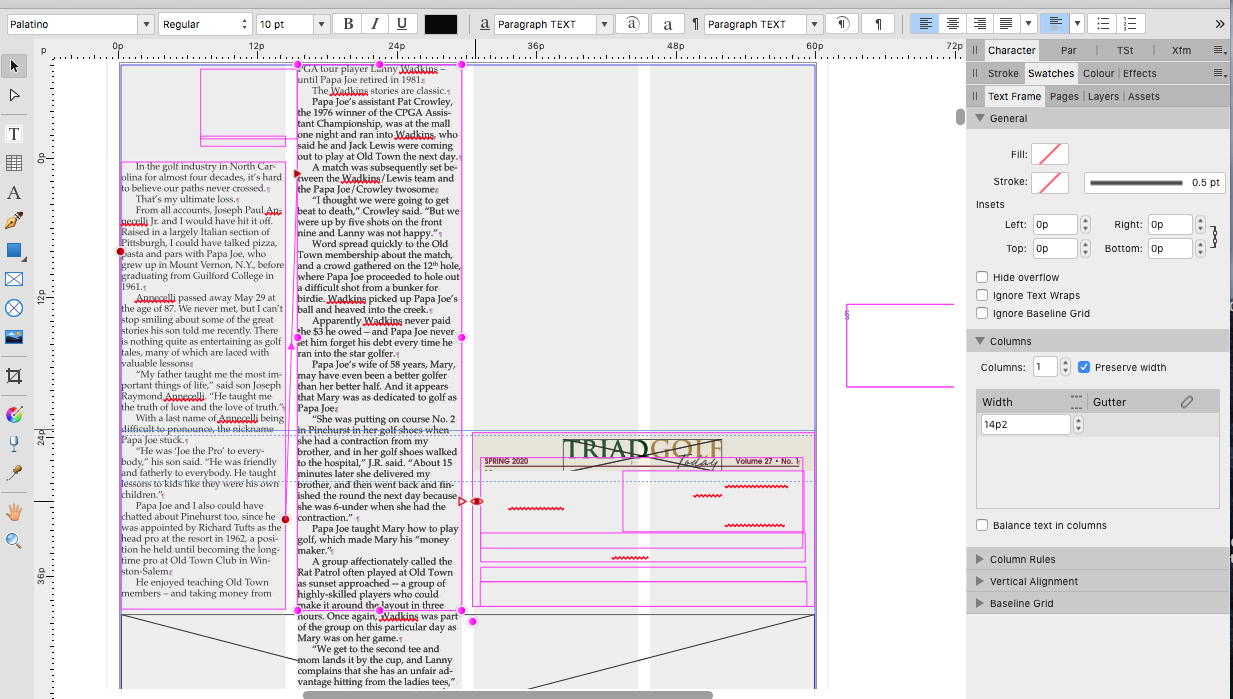
Task: Expand the Vertical Alignment section
Action: (980, 581)
